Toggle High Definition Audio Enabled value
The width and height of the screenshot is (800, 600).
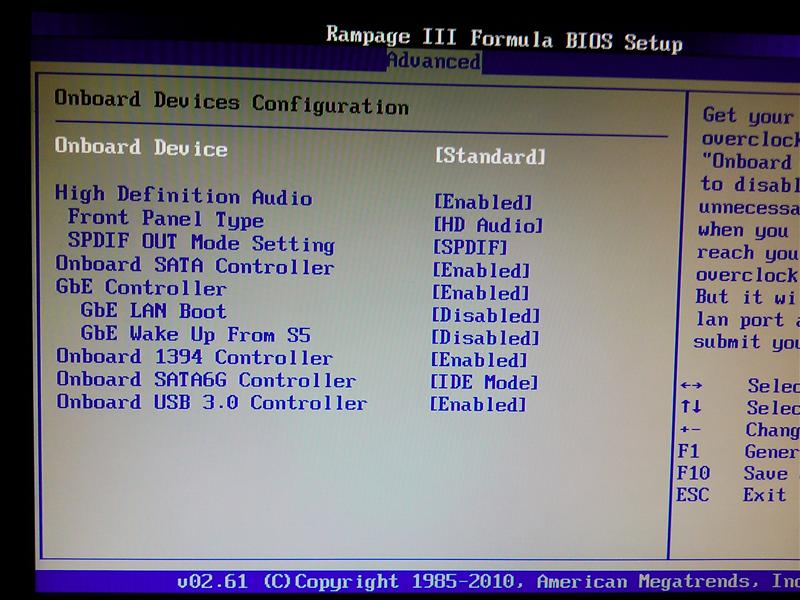coord(482,202)
